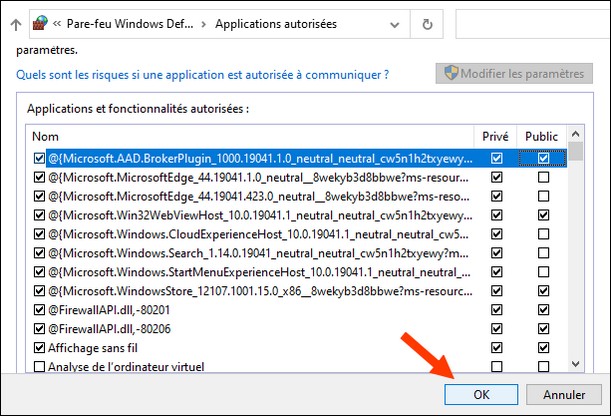The image size is (611, 416).
Task: Open Pare-feu Windows Def... breadcrumb
Action: click(x=130, y=24)
